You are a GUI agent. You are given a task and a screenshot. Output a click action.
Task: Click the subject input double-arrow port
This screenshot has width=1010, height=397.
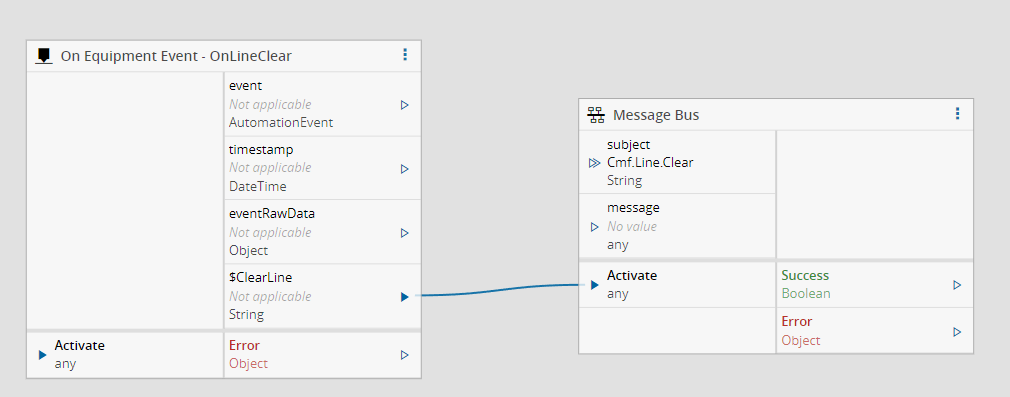point(595,163)
